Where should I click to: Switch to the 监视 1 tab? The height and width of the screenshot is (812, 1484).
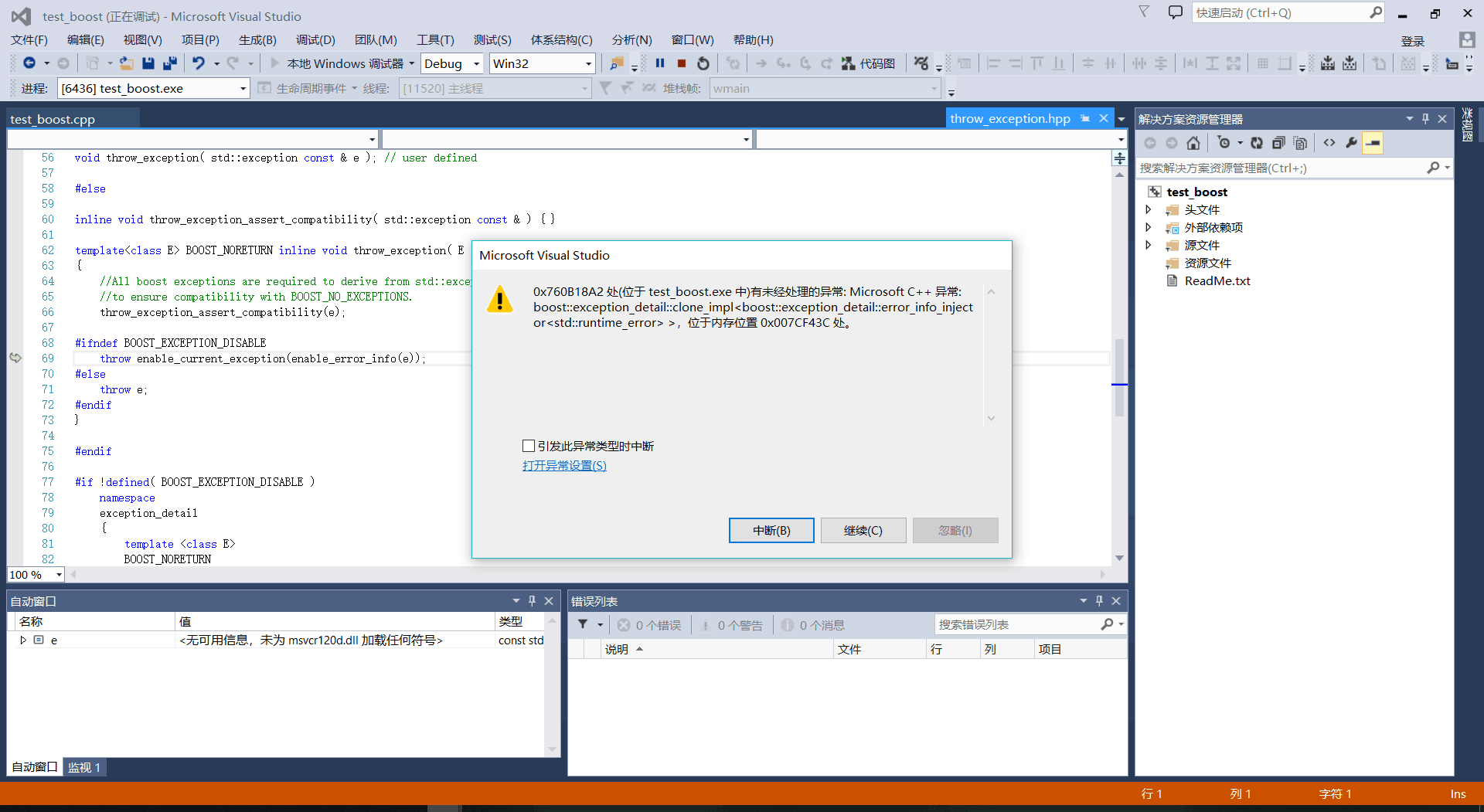(84, 767)
